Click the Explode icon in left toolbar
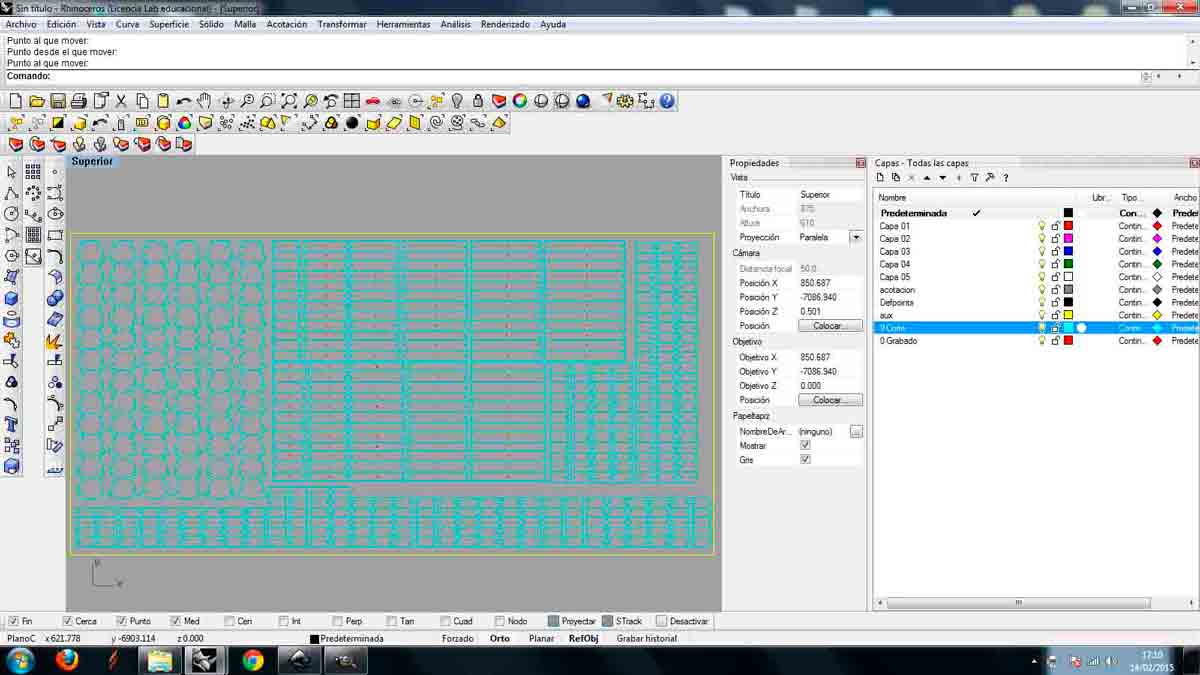1200x675 pixels. [x=55, y=341]
